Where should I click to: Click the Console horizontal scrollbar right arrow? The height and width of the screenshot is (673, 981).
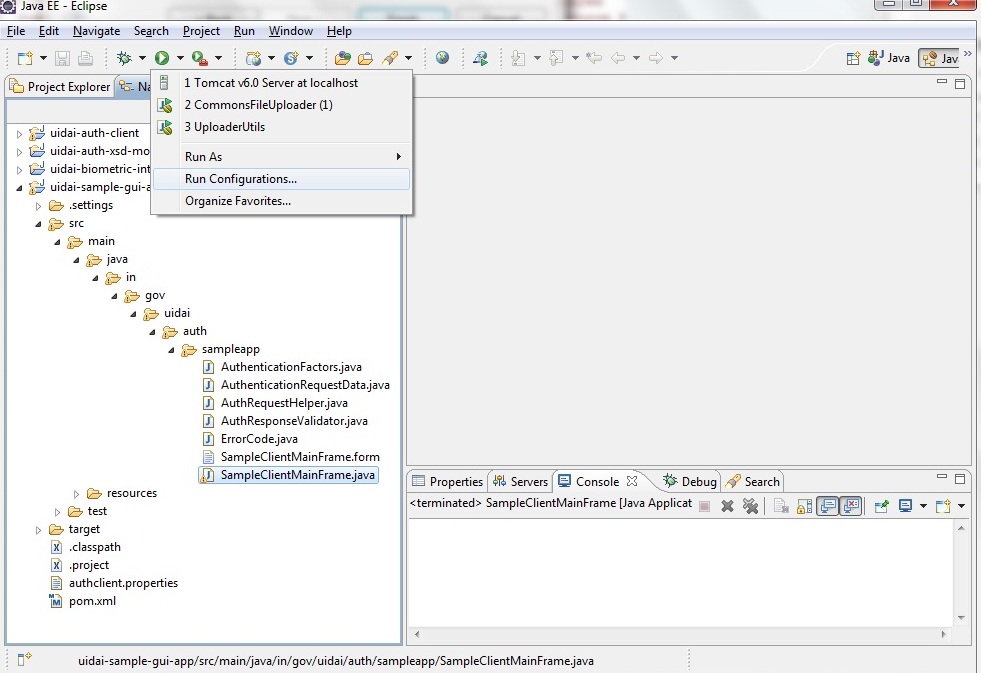click(x=943, y=634)
